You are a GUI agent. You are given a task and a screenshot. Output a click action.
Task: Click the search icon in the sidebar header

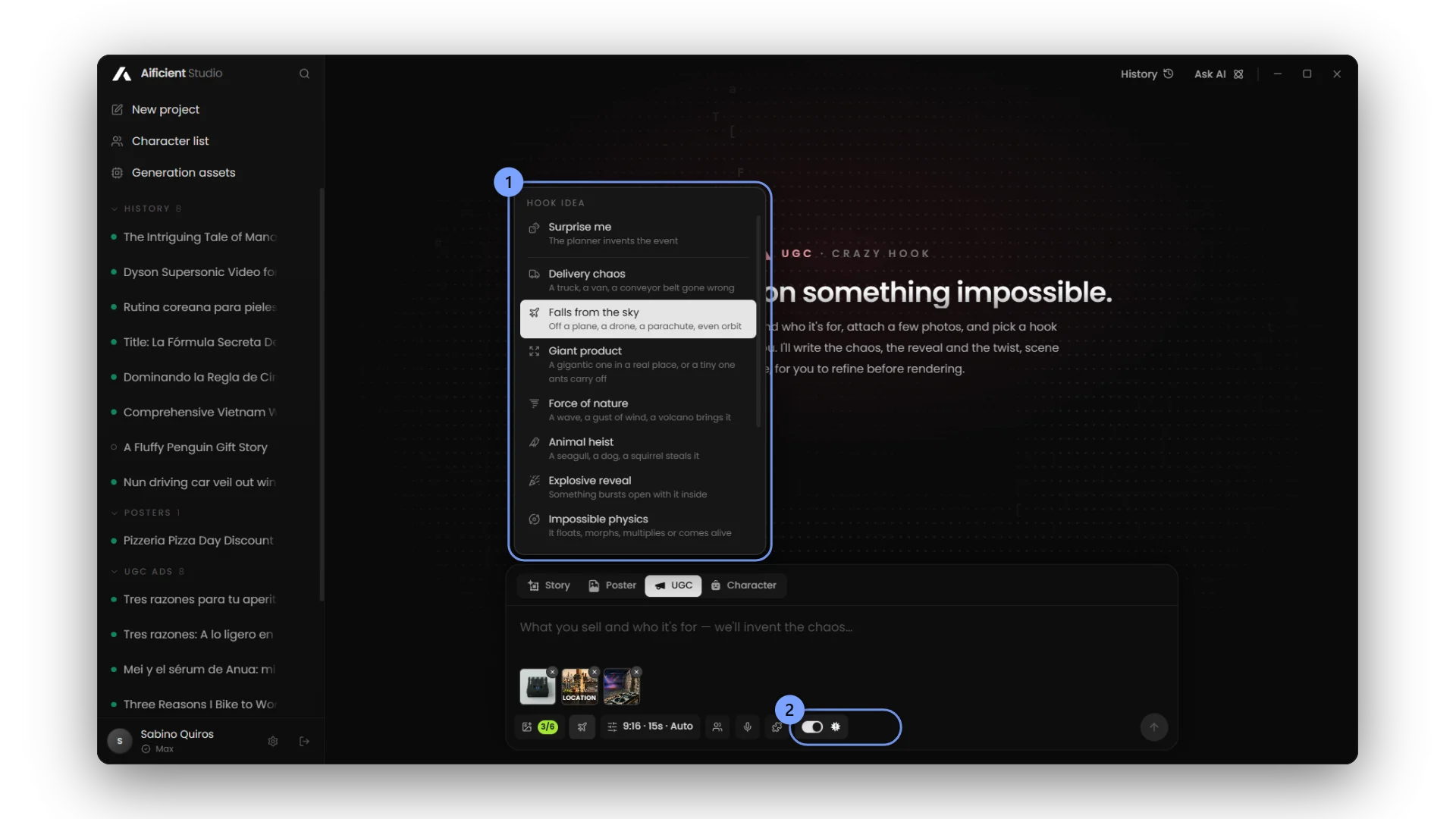[x=304, y=74]
